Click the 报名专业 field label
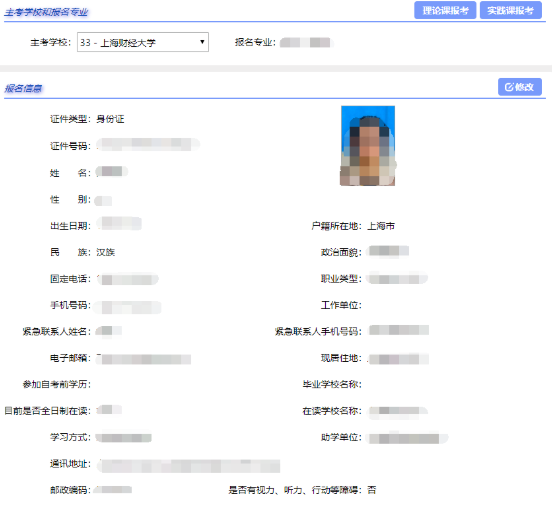The width and height of the screenshot is (552, 511). 255,42
